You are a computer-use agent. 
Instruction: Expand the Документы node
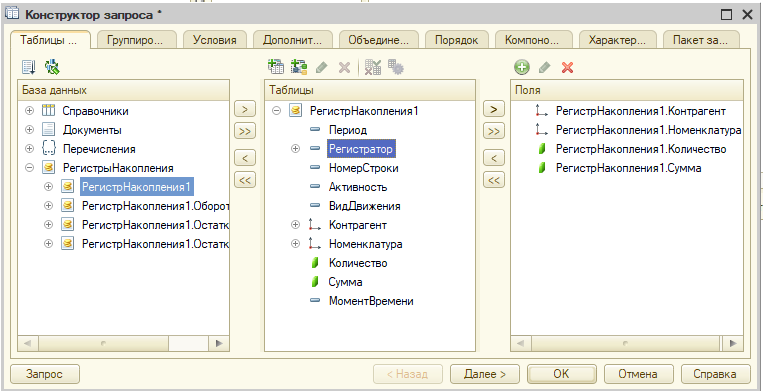pos(30,130)
